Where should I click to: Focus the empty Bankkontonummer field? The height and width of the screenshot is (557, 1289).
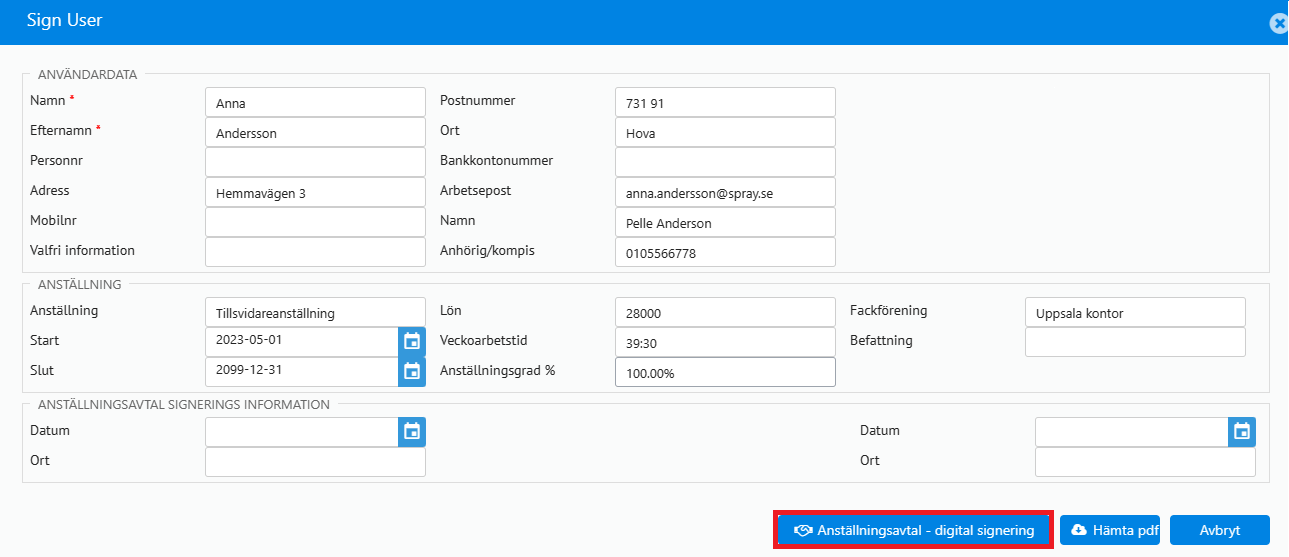725,162
